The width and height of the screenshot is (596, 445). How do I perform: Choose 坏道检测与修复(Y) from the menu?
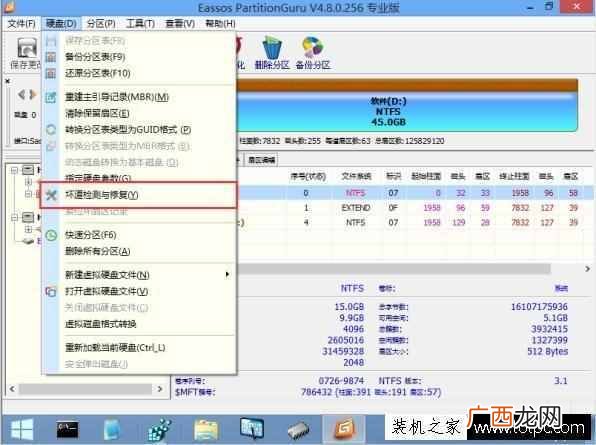click(138, 195)
